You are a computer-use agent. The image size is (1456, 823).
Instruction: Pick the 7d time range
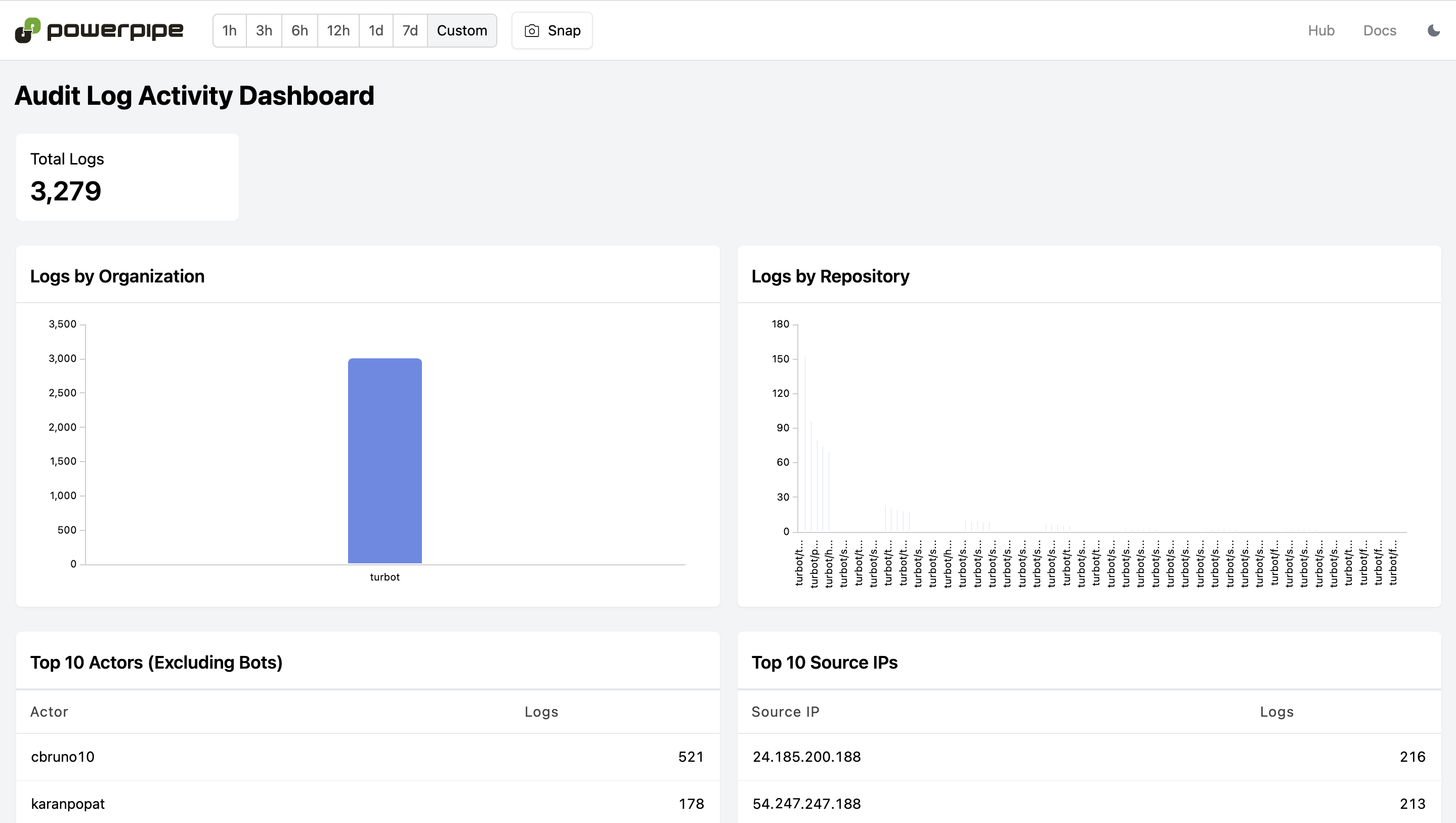pos(410,30)
